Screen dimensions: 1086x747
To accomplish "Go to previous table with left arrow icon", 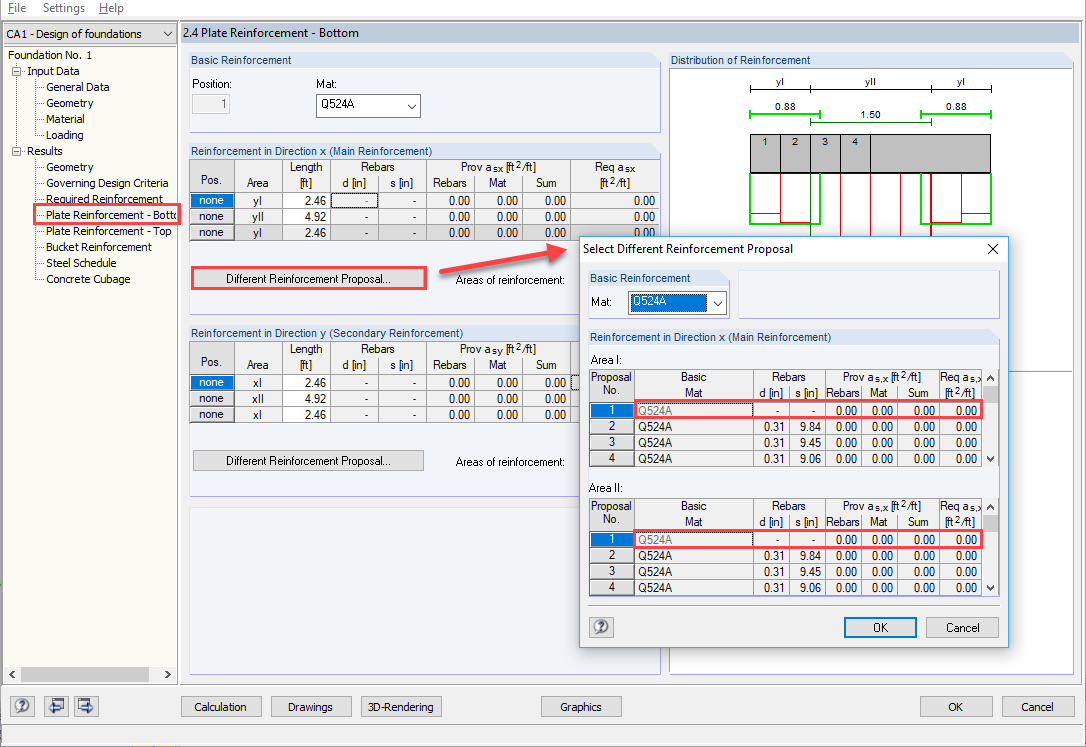I will (56, 705).
